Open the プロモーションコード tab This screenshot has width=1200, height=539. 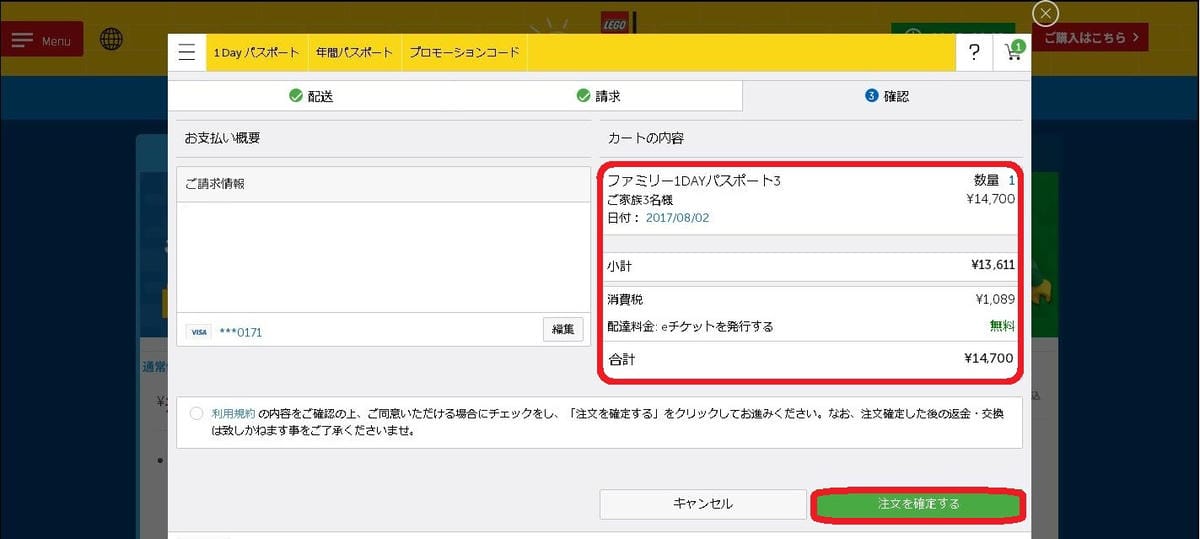464,53
